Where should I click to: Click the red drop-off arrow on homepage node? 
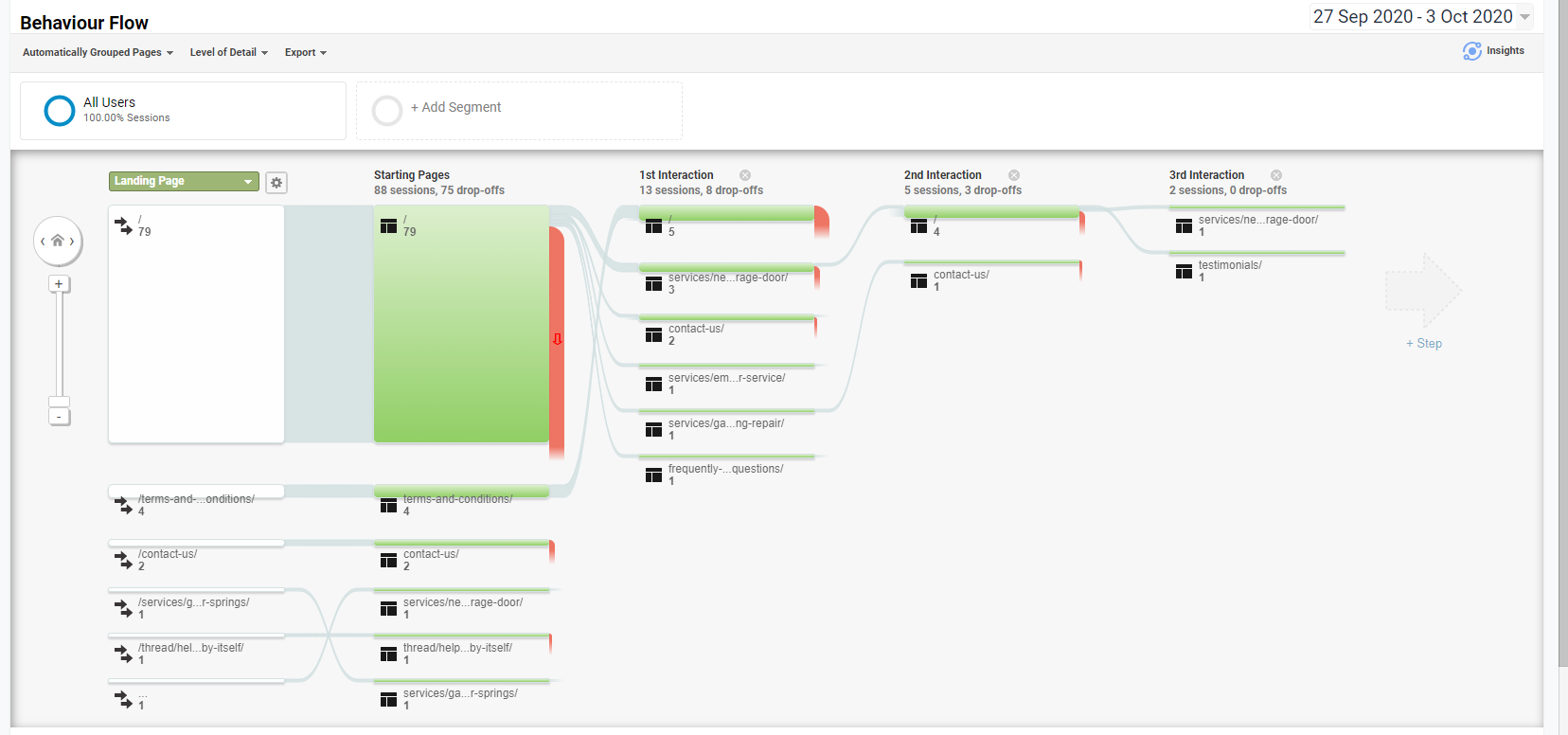[558, 339]
